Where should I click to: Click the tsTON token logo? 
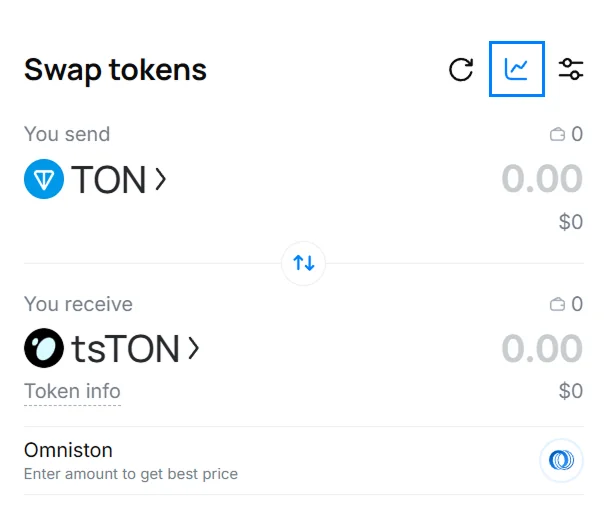tap(44, 348)
